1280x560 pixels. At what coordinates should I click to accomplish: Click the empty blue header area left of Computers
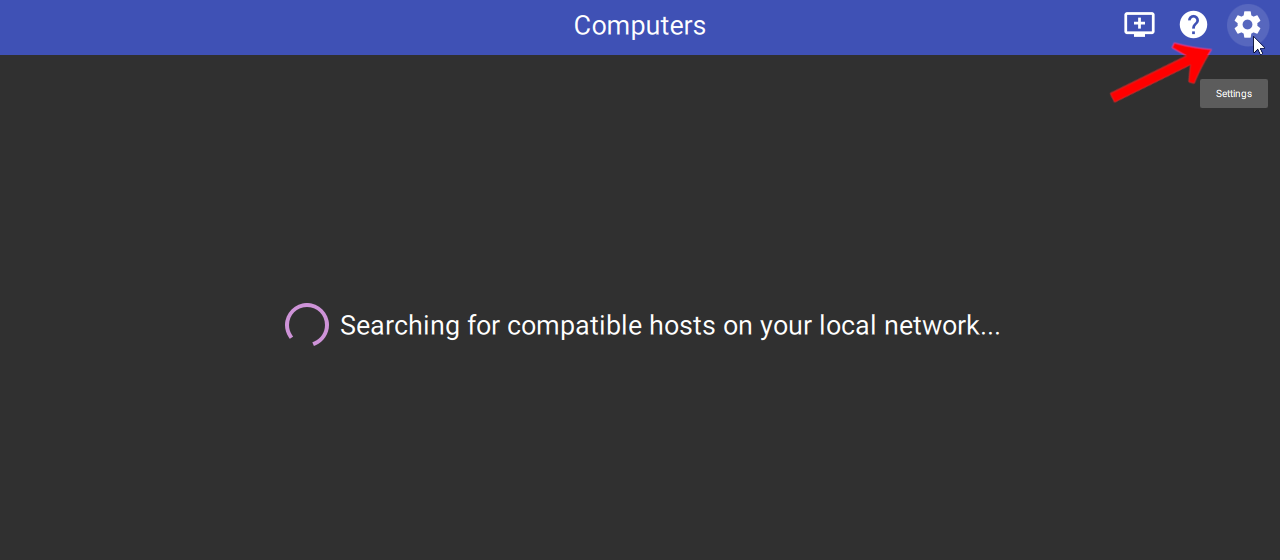(280, 27)
